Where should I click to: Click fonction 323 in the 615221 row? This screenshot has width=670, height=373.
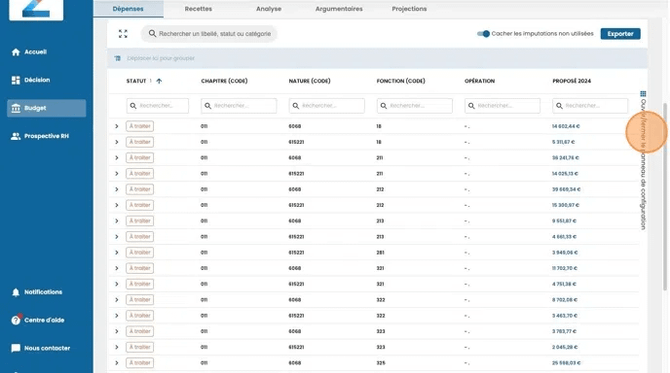(381, 347)
